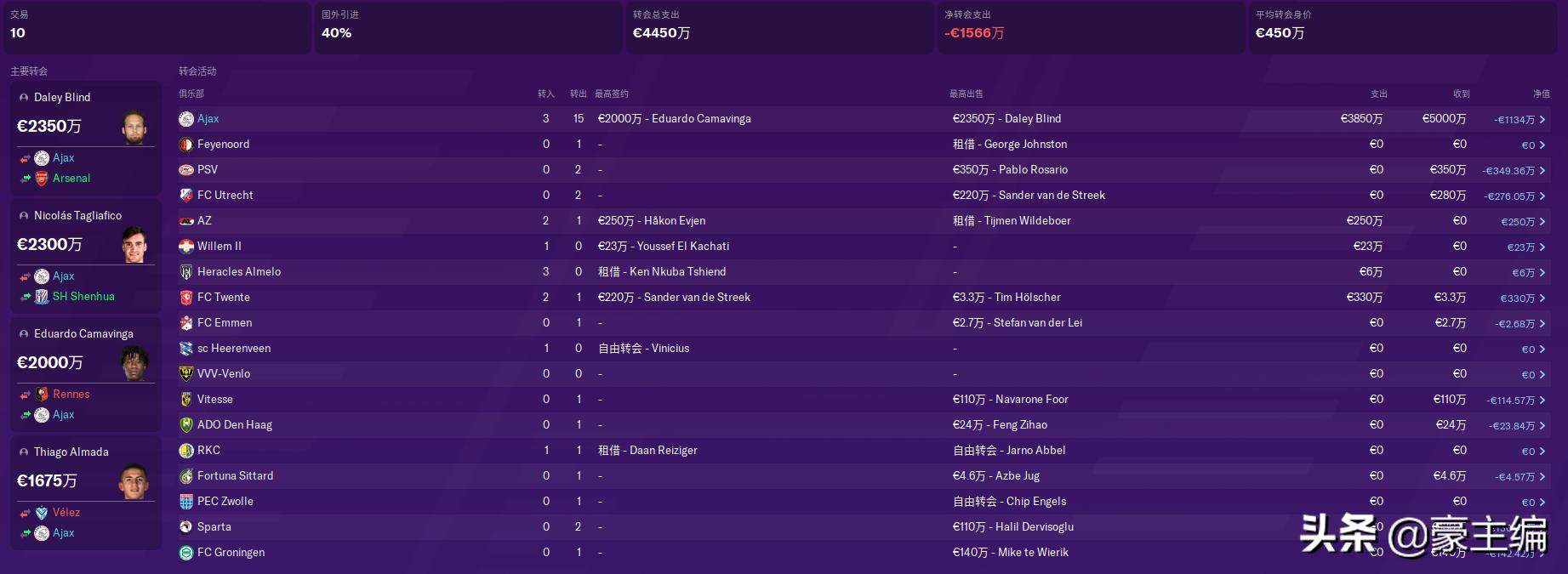Click '€250万 - Håkon Evjen' signing cell
The height and width of the screenshot is (574, 1568).
[x=652, y=221]
